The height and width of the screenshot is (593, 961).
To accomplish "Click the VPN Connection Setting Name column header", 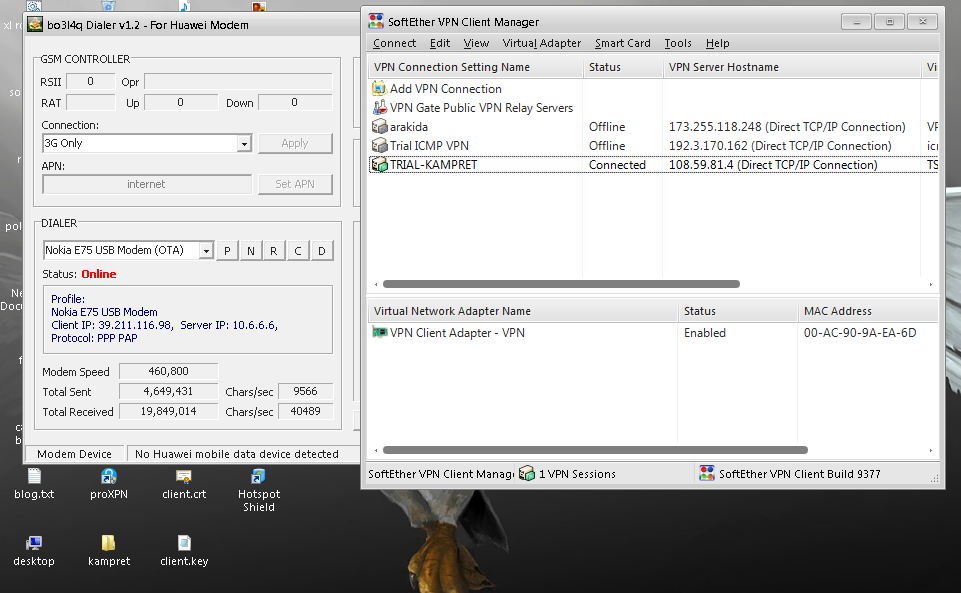I will [475, 67].
